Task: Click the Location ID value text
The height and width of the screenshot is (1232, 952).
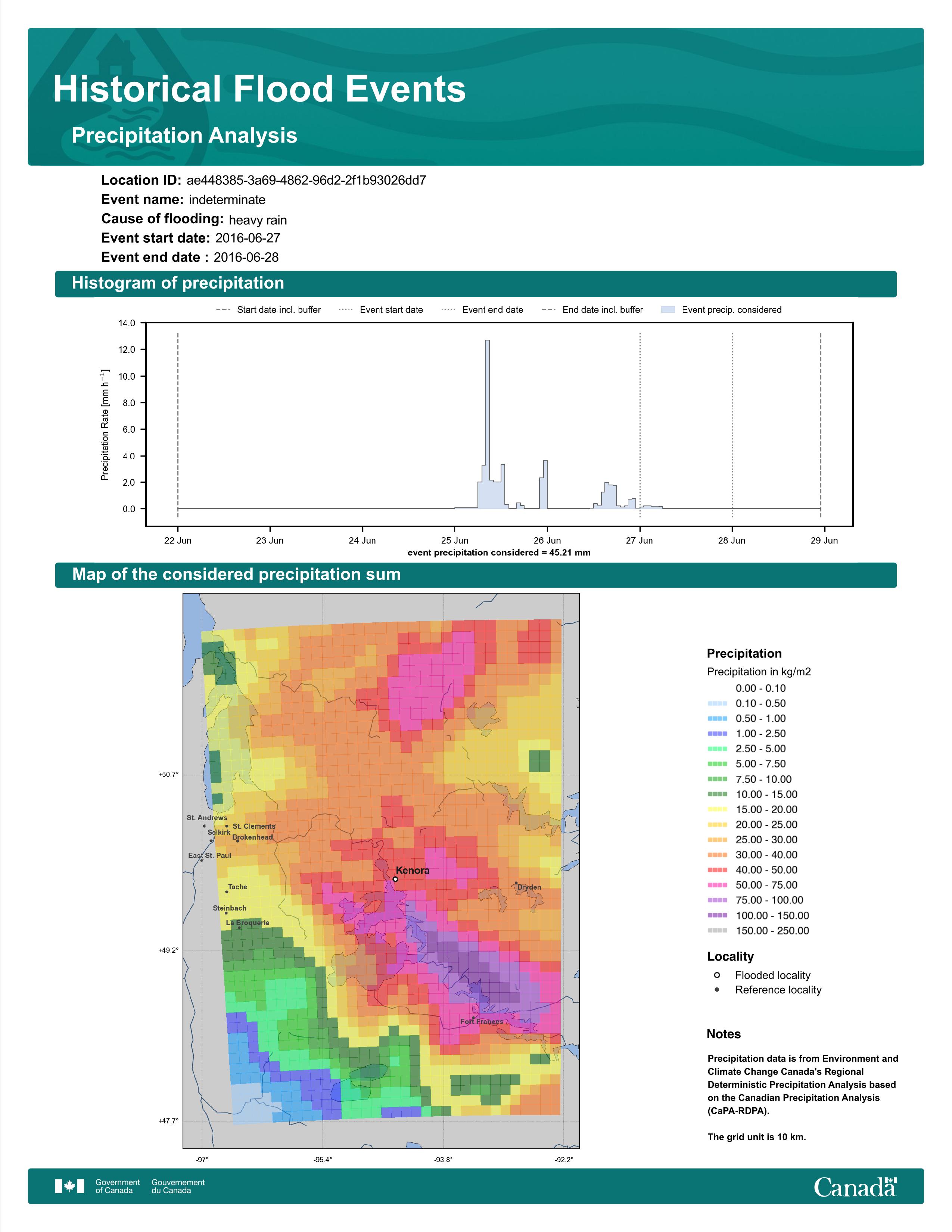Action: pyautogui.click(x=306, y=181)
